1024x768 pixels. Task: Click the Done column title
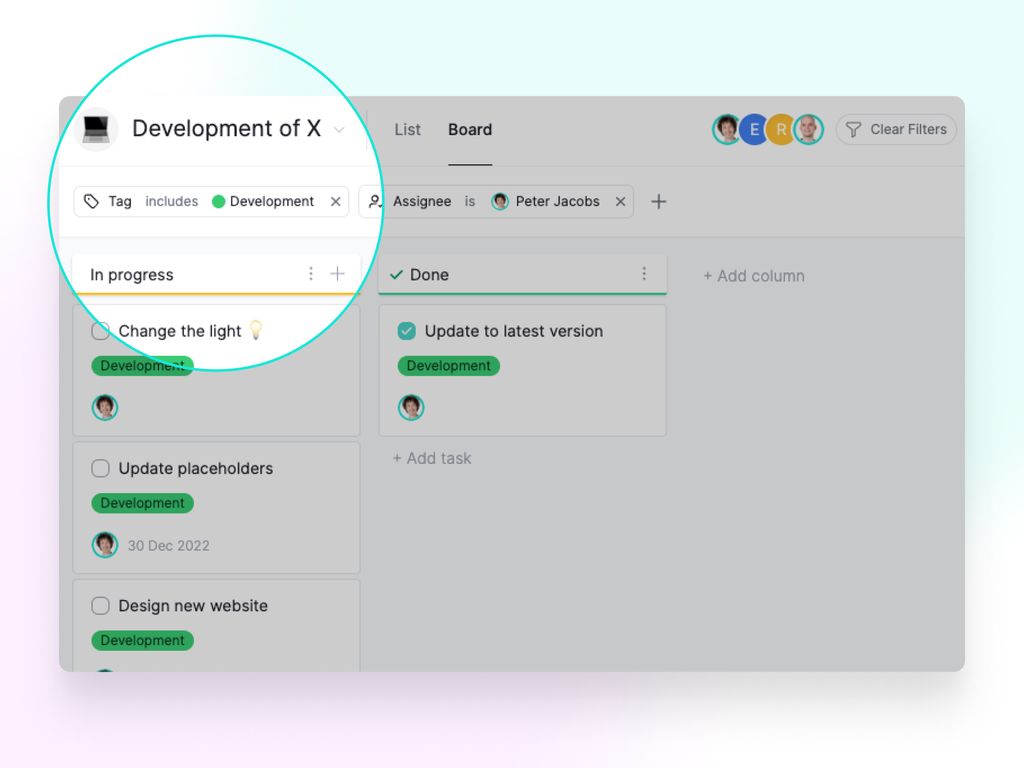tap(429, 275)
